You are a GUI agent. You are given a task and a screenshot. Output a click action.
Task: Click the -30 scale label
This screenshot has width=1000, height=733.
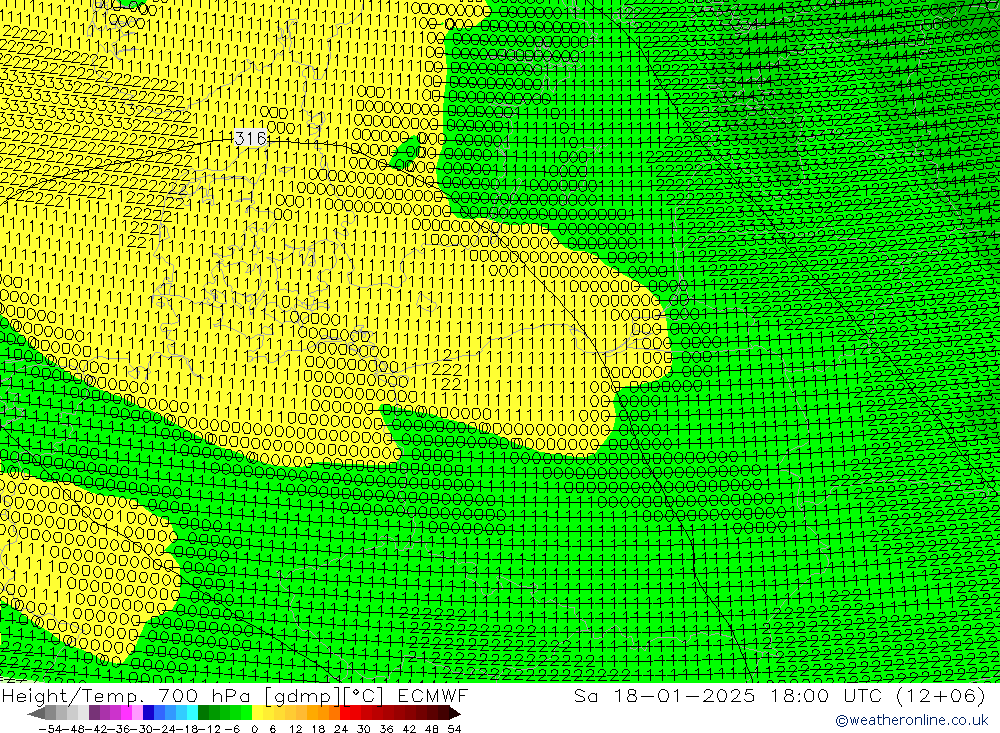[x=142, y=729]
